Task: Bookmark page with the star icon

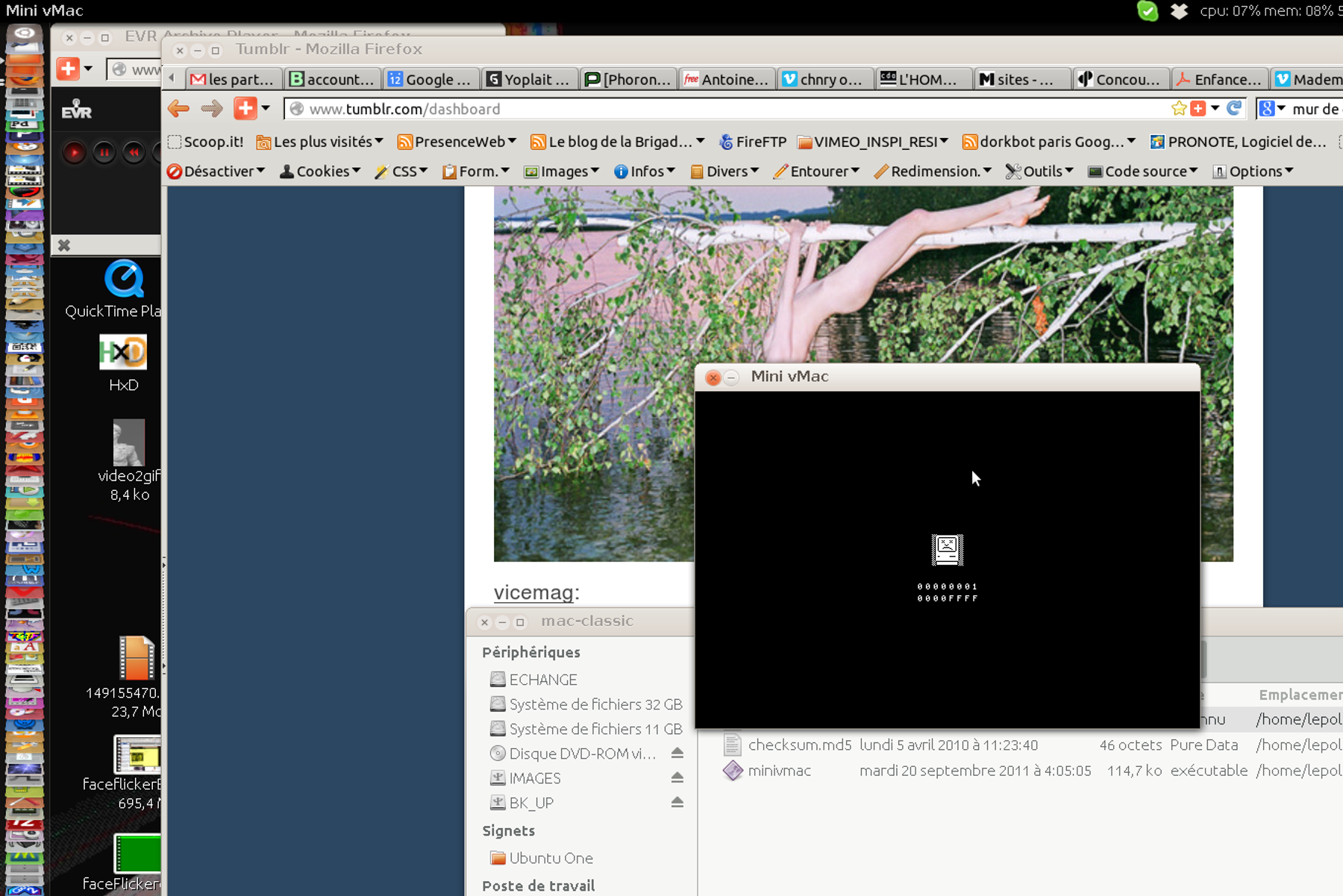Action: click(1178, 109)
